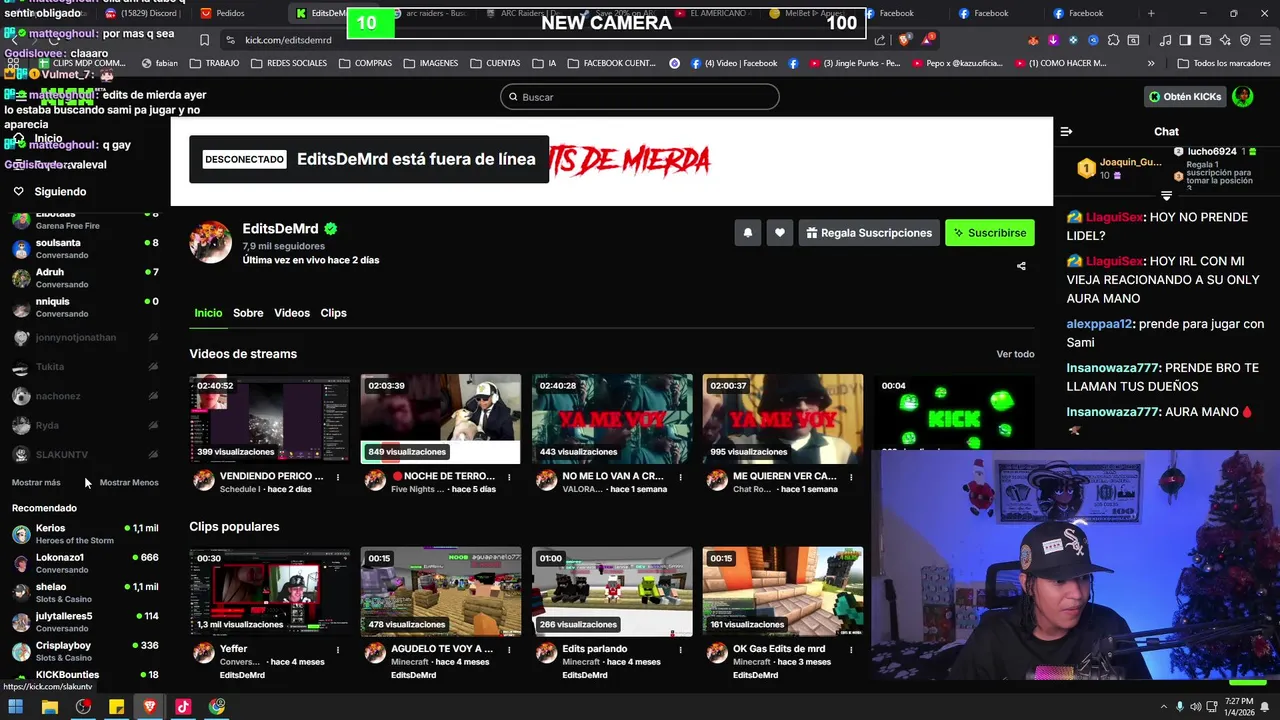Open the Todos los marcadores folder

coord(1224,63)
